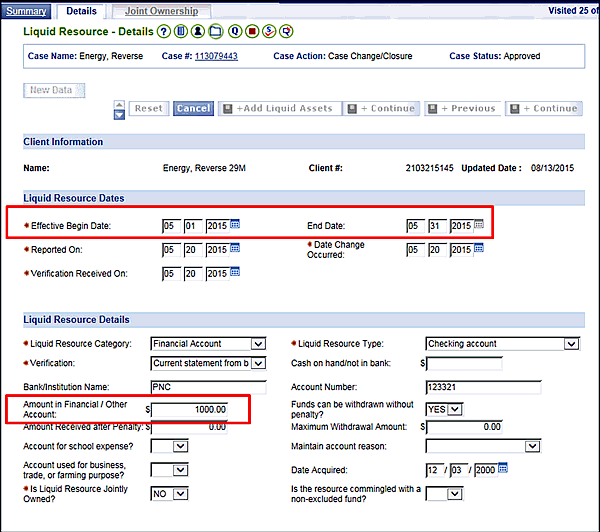Click the person icon in header
The width and height of the screenshot is (600, 532).
click(x=198, y=32)
